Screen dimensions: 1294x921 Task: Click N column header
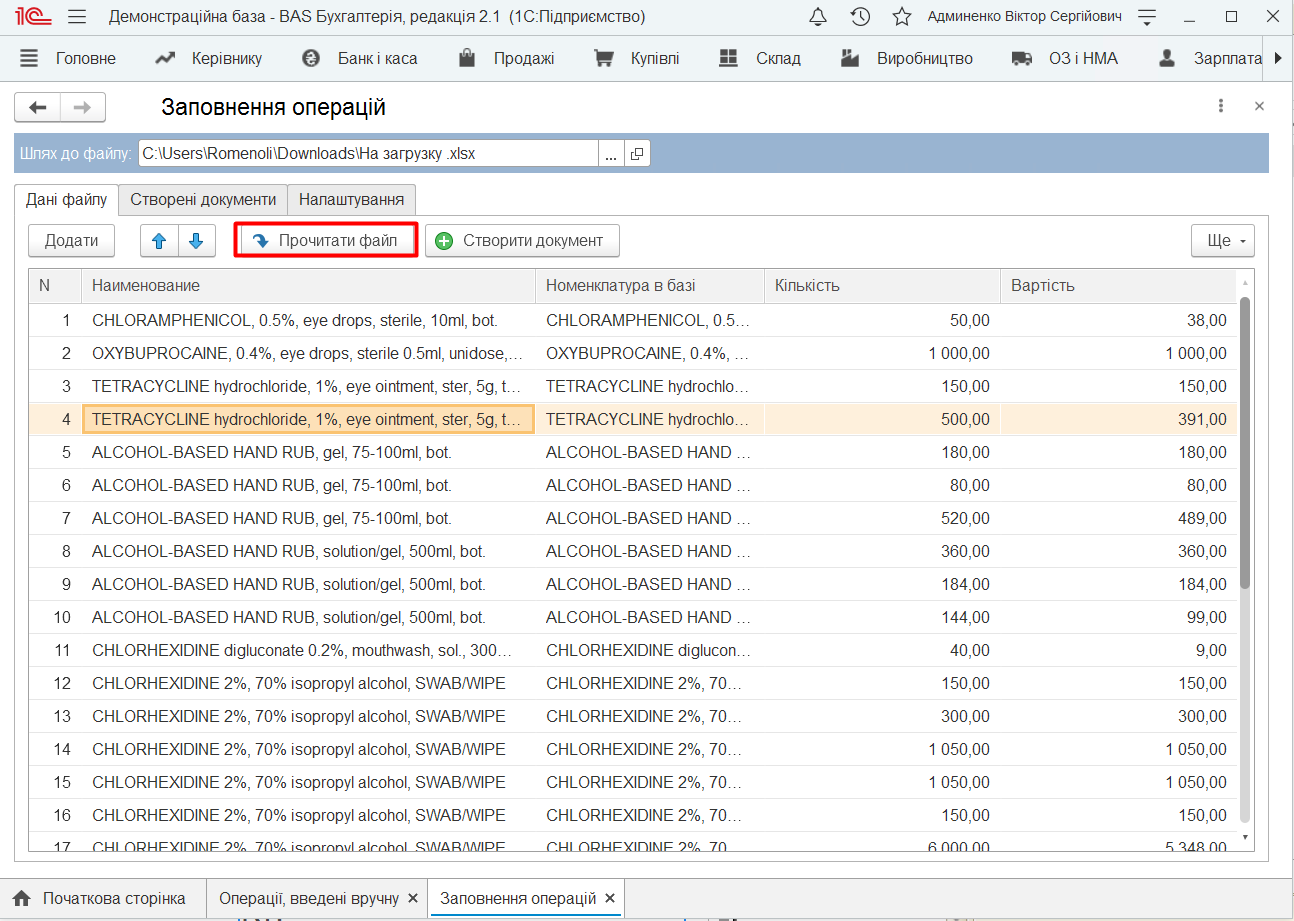click(x=55, y=286)
